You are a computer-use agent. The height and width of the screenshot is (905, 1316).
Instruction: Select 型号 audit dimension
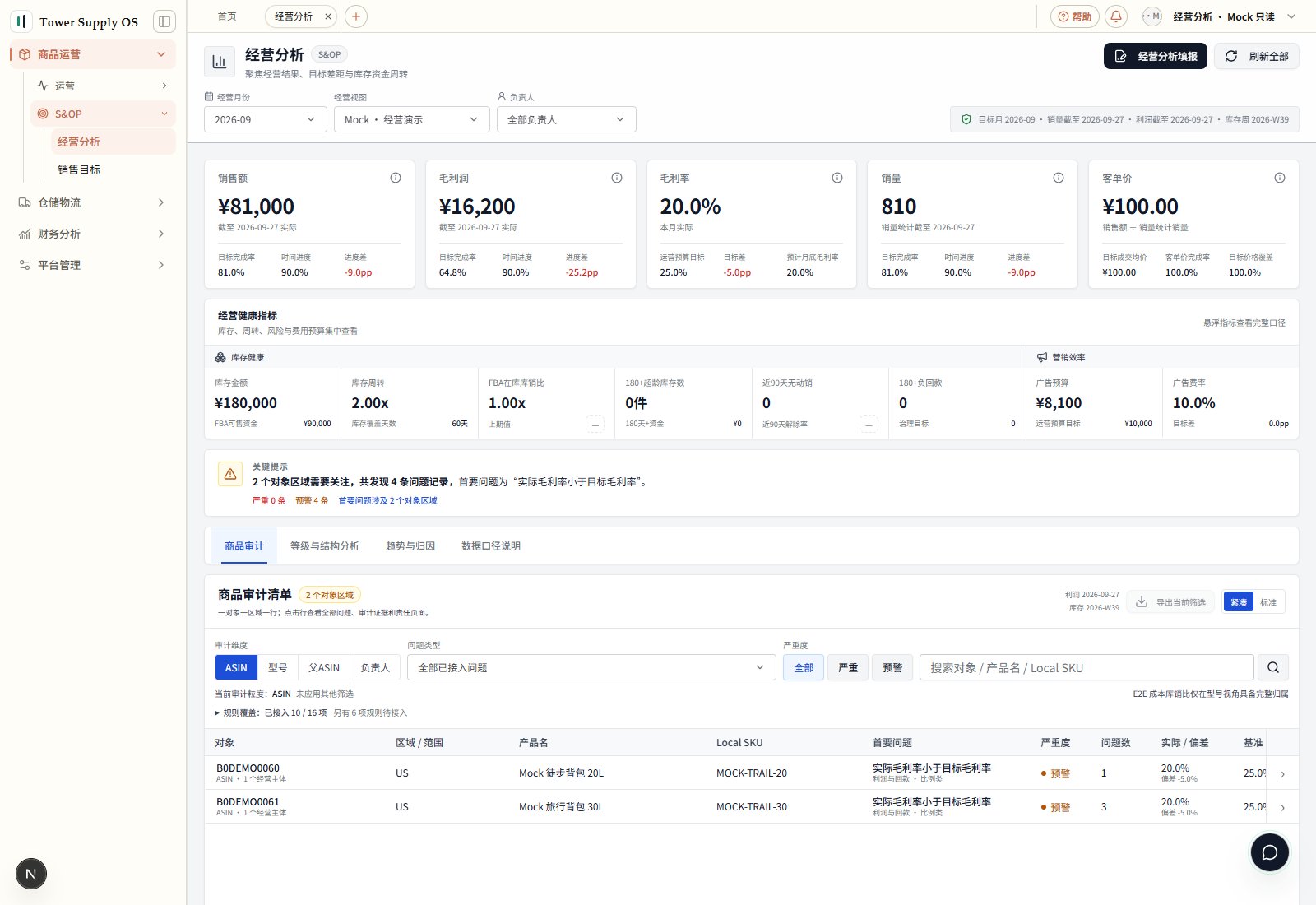[278, 667]
